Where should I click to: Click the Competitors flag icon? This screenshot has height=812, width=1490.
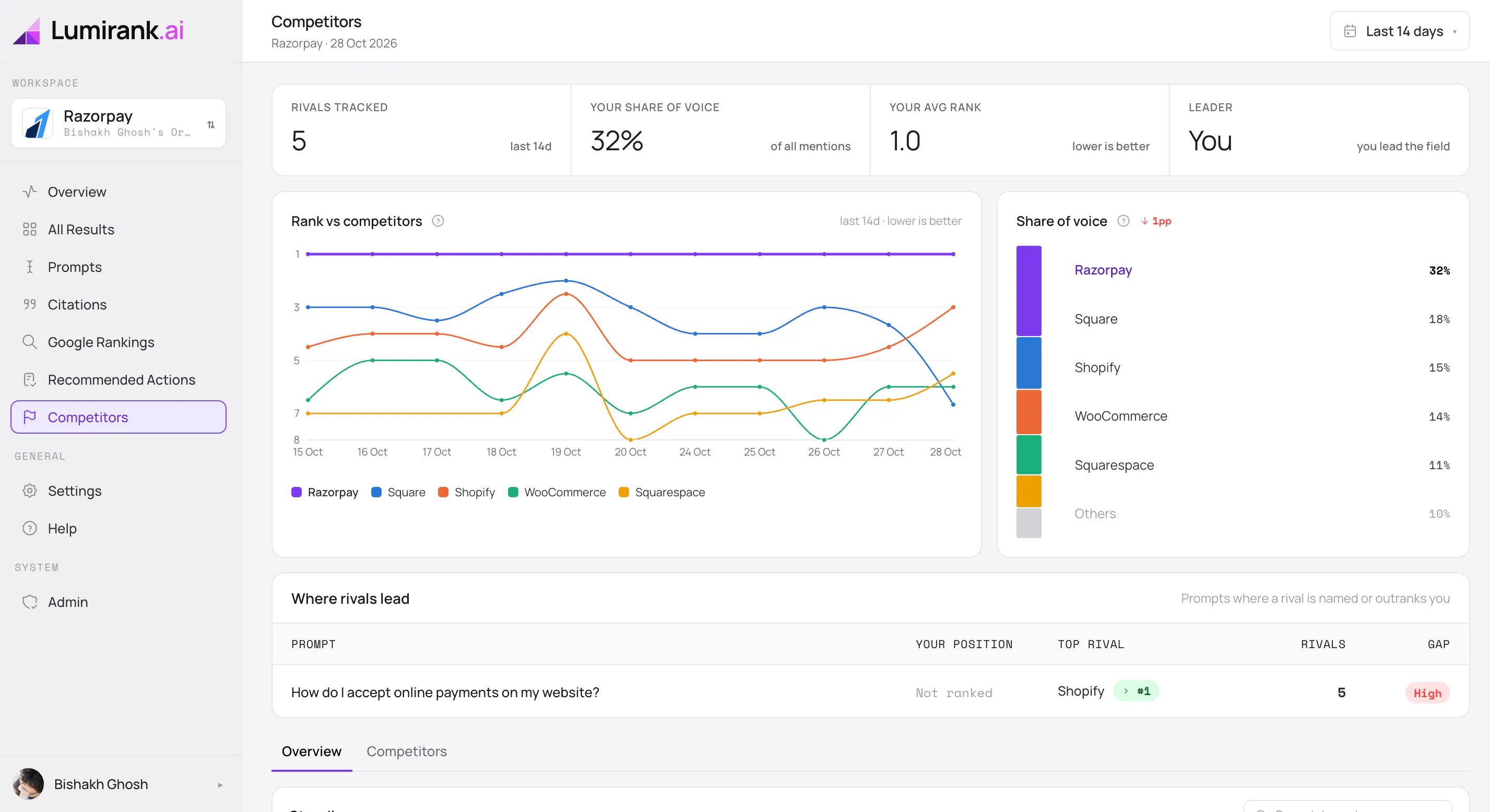click(x=30, y=417)
